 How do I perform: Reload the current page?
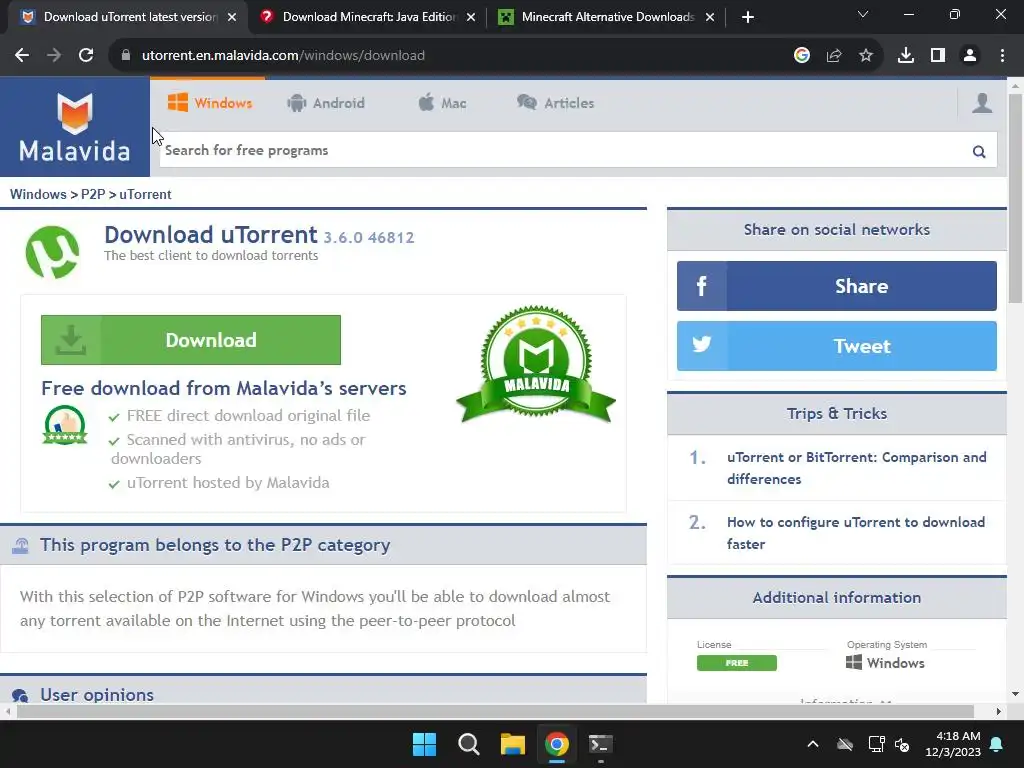86,56
